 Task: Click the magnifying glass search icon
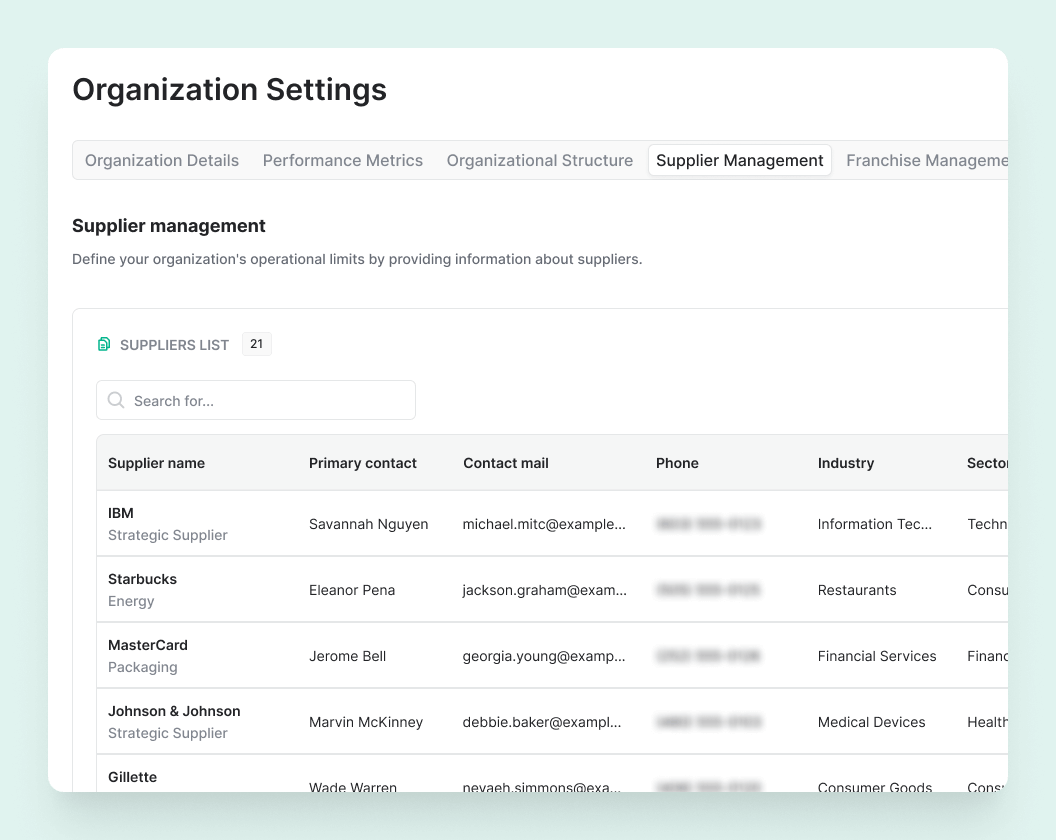click(x=116, y=401)
